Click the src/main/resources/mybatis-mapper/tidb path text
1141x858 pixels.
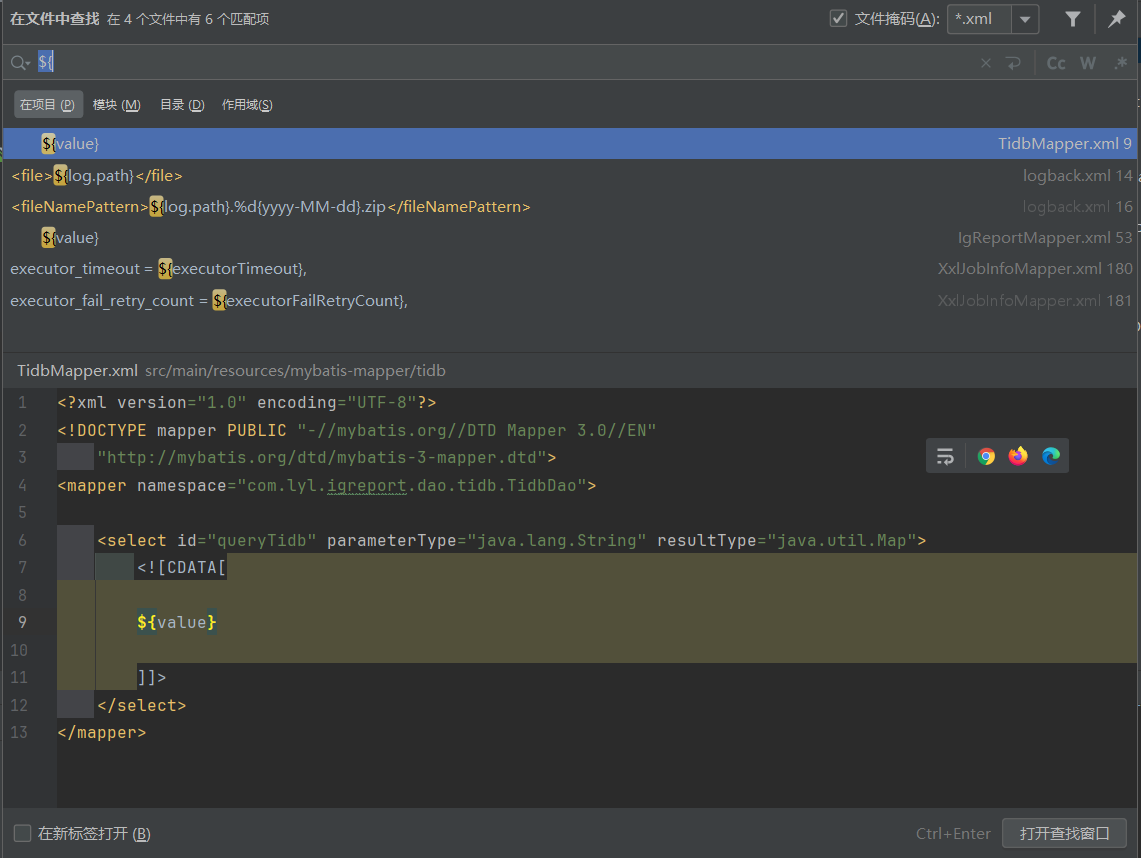coord(295,371)
